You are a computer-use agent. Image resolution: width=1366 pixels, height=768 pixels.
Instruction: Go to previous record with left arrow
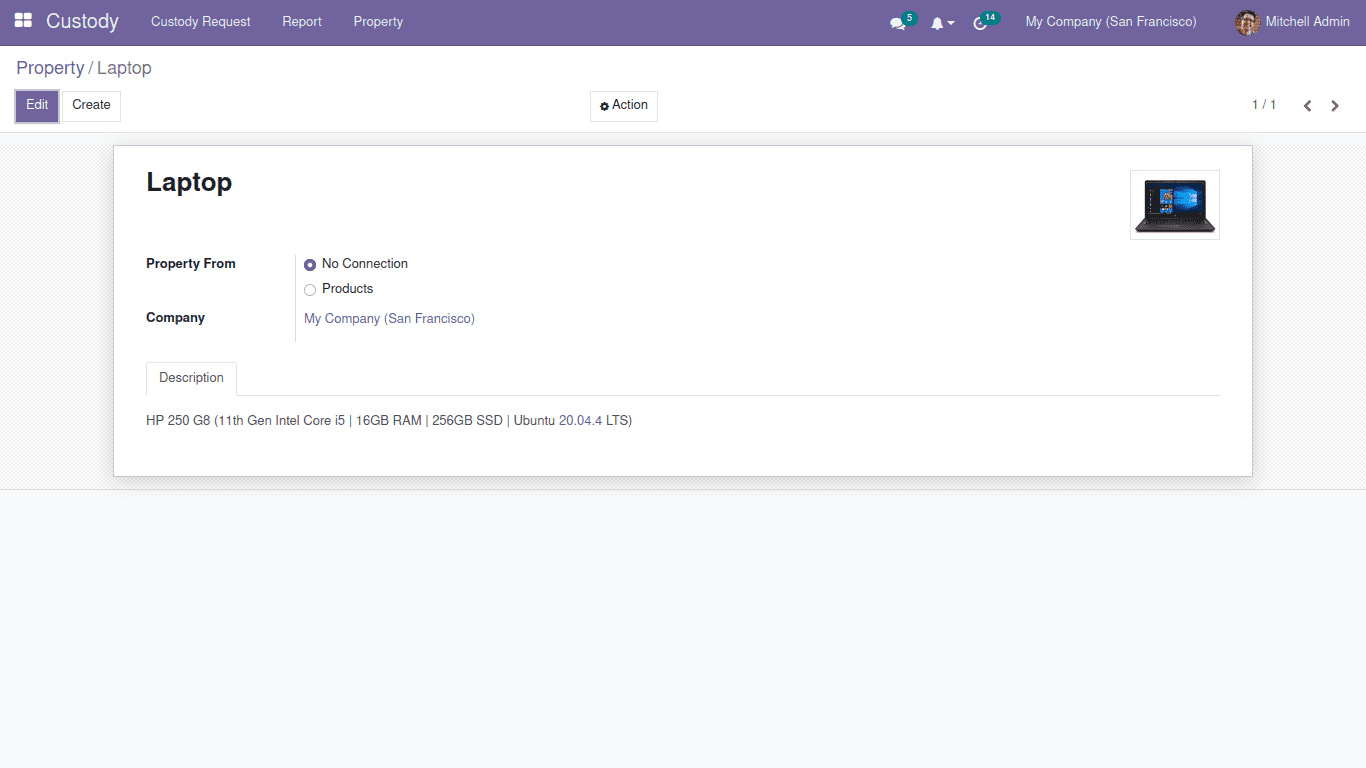click(x=1307, y=105)
